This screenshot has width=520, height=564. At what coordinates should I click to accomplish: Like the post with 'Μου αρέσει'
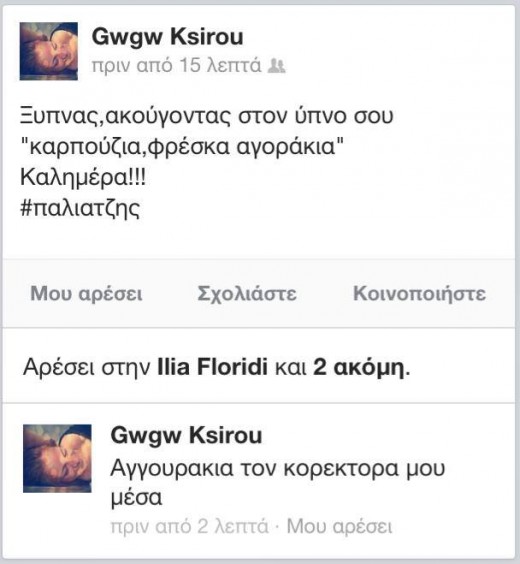pyautogui.click(x=86, y=294)
